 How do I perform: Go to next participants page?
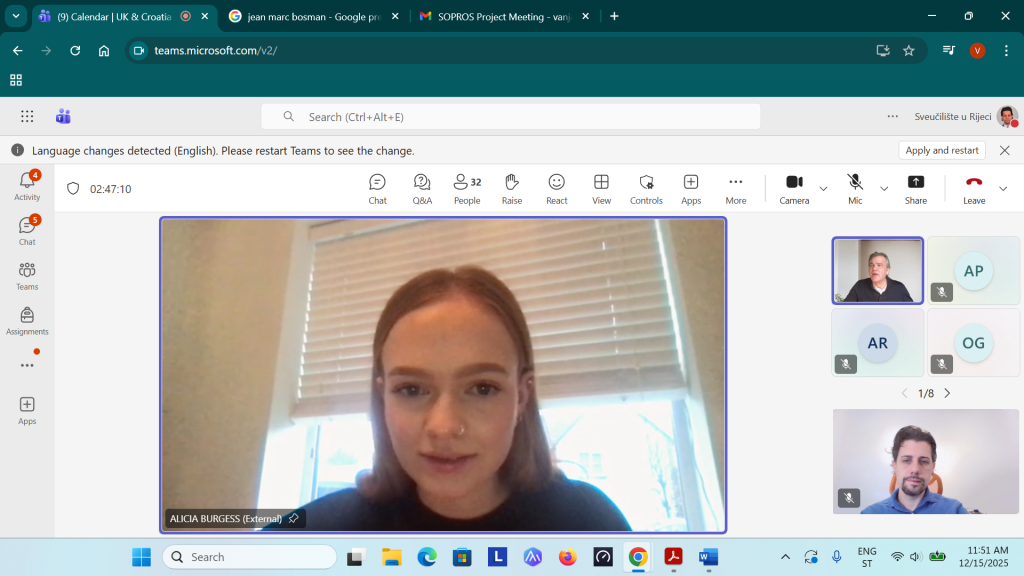tap(947, 393)
